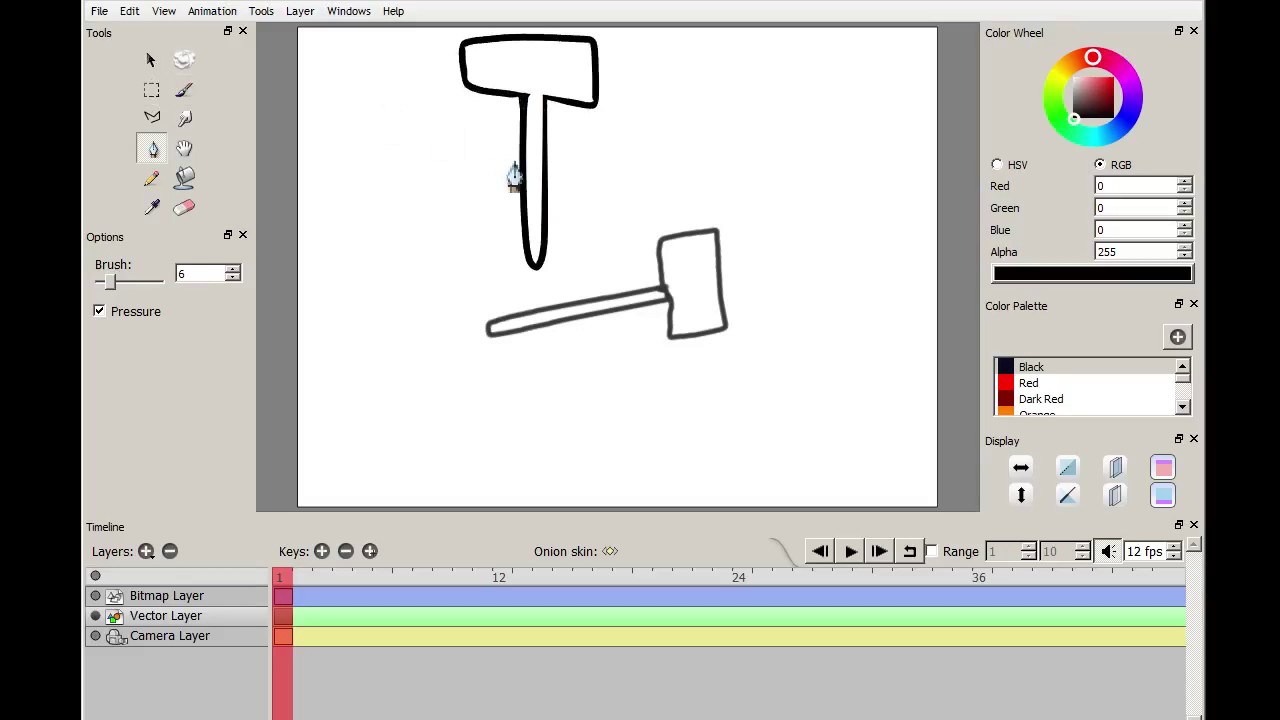The width and height of the screenshot is (1280, 720).
Task: Float the Tools panel
Action: pyautogui.click(x=228, y=31)
